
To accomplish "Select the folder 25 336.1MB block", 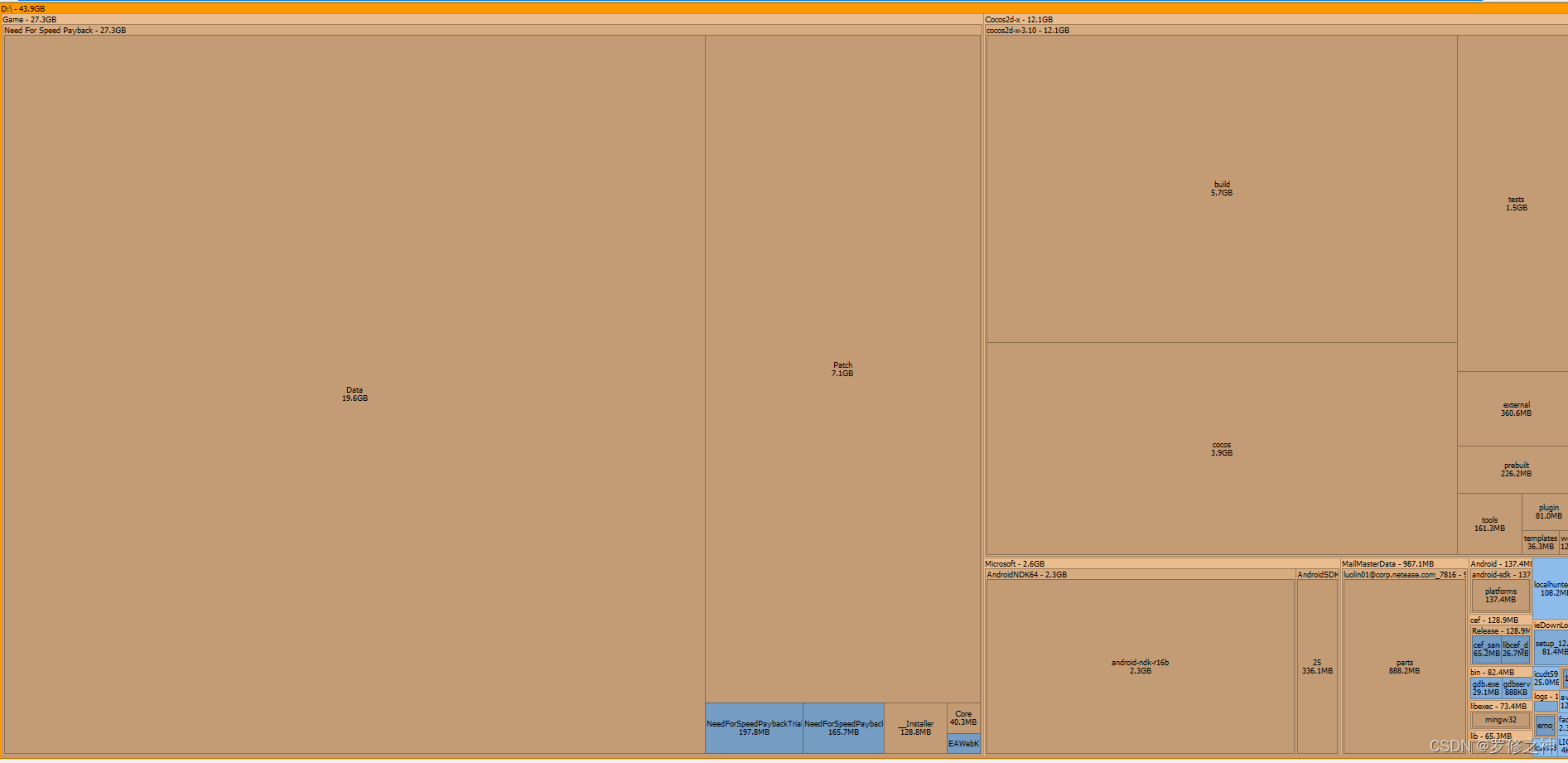I will coord(1317,667).
